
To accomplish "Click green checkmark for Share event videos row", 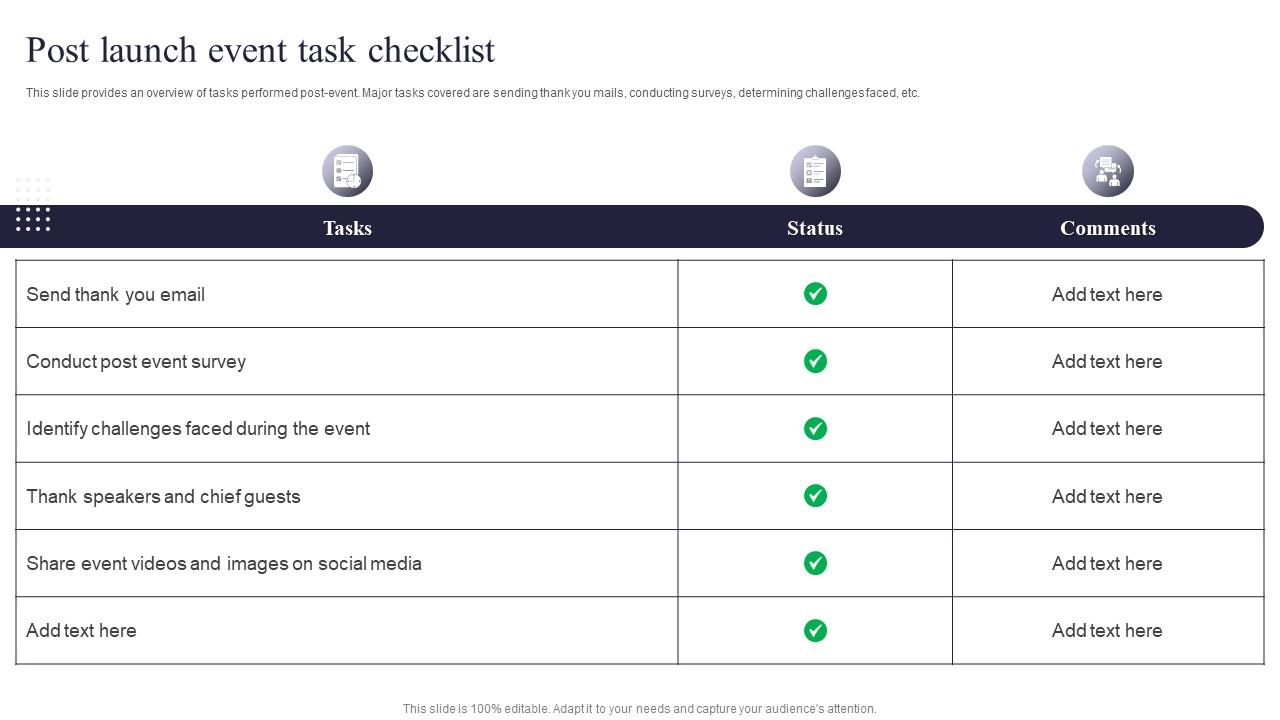I will pyautogui.click(x=815, y=563).
